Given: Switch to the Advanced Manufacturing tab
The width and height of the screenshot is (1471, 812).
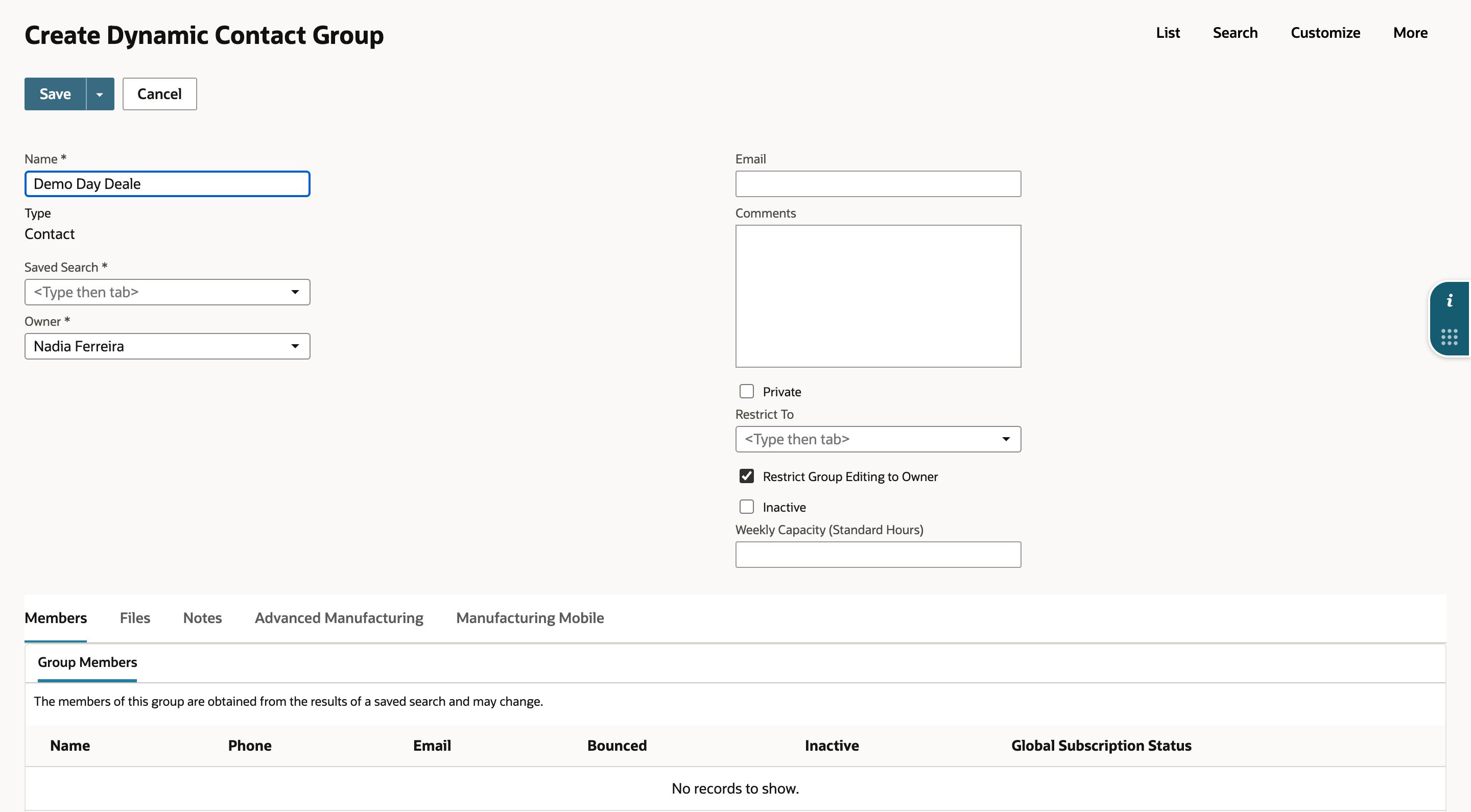Looking at the screenshot, I should (339, 618).
